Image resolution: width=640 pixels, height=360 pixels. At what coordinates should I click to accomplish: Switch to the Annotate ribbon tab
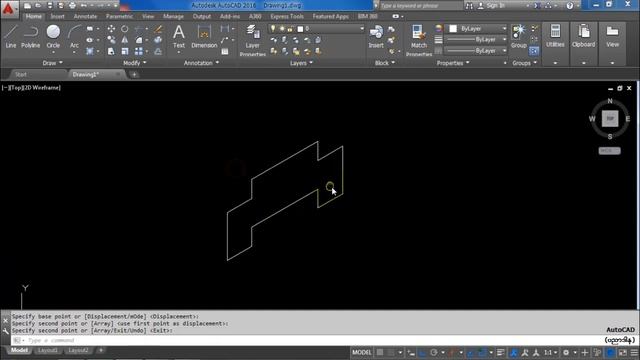pos(85,16)
